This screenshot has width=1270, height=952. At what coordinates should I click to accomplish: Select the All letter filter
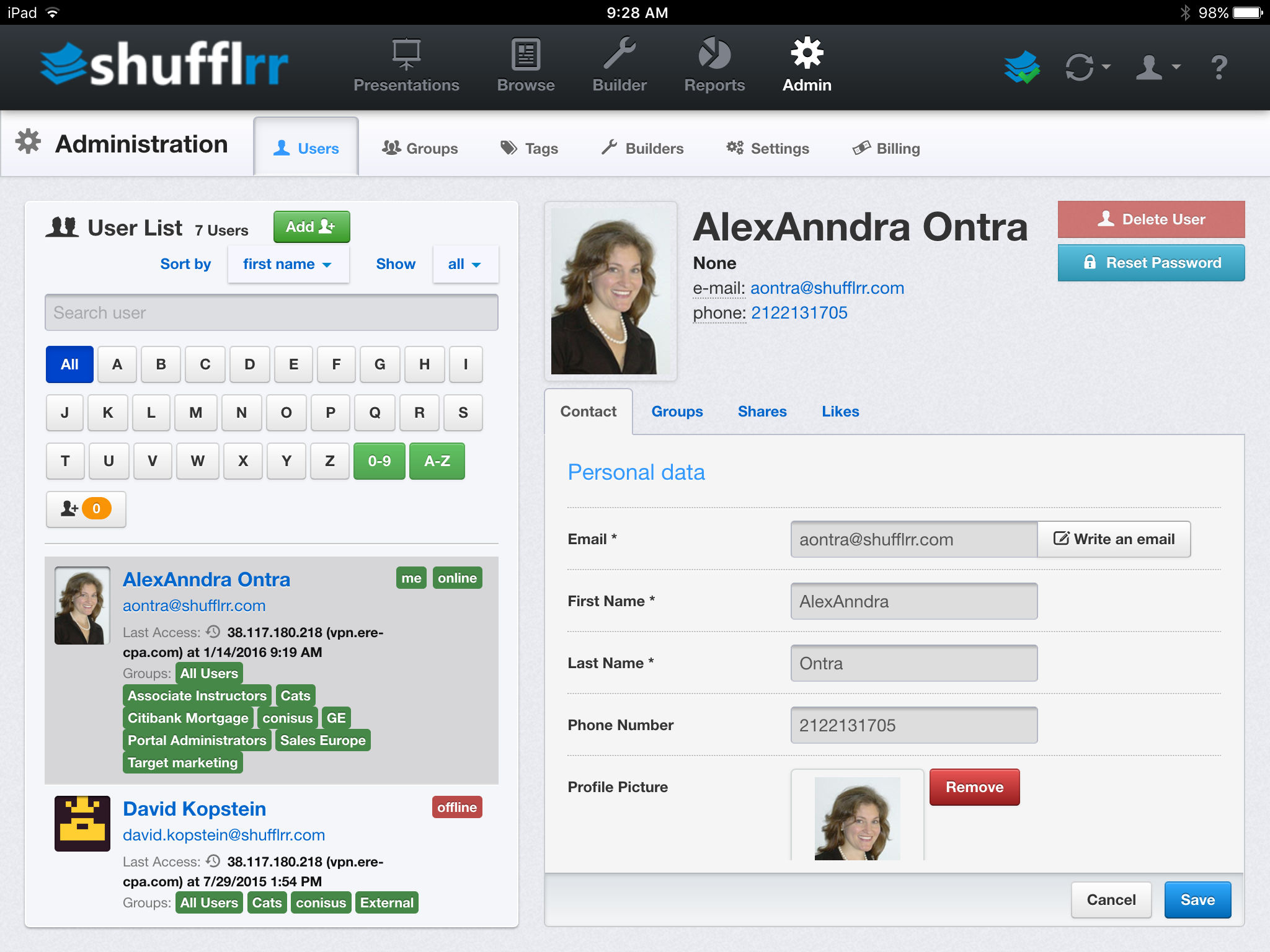(69, 364)
